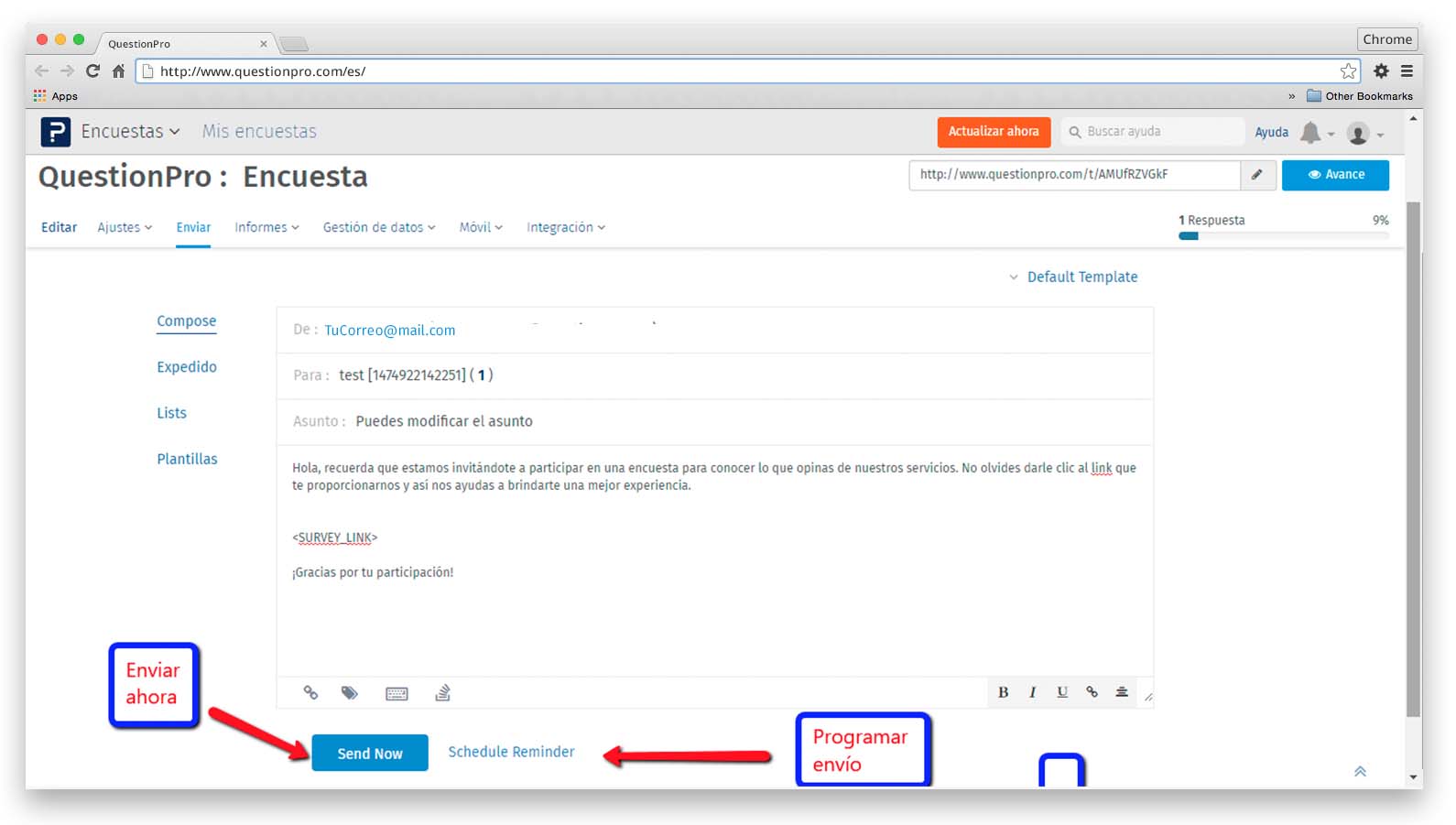Click the browser forward arrow
The width and height of the screenshot is (1456, 825).
click(x=67, y=71)
